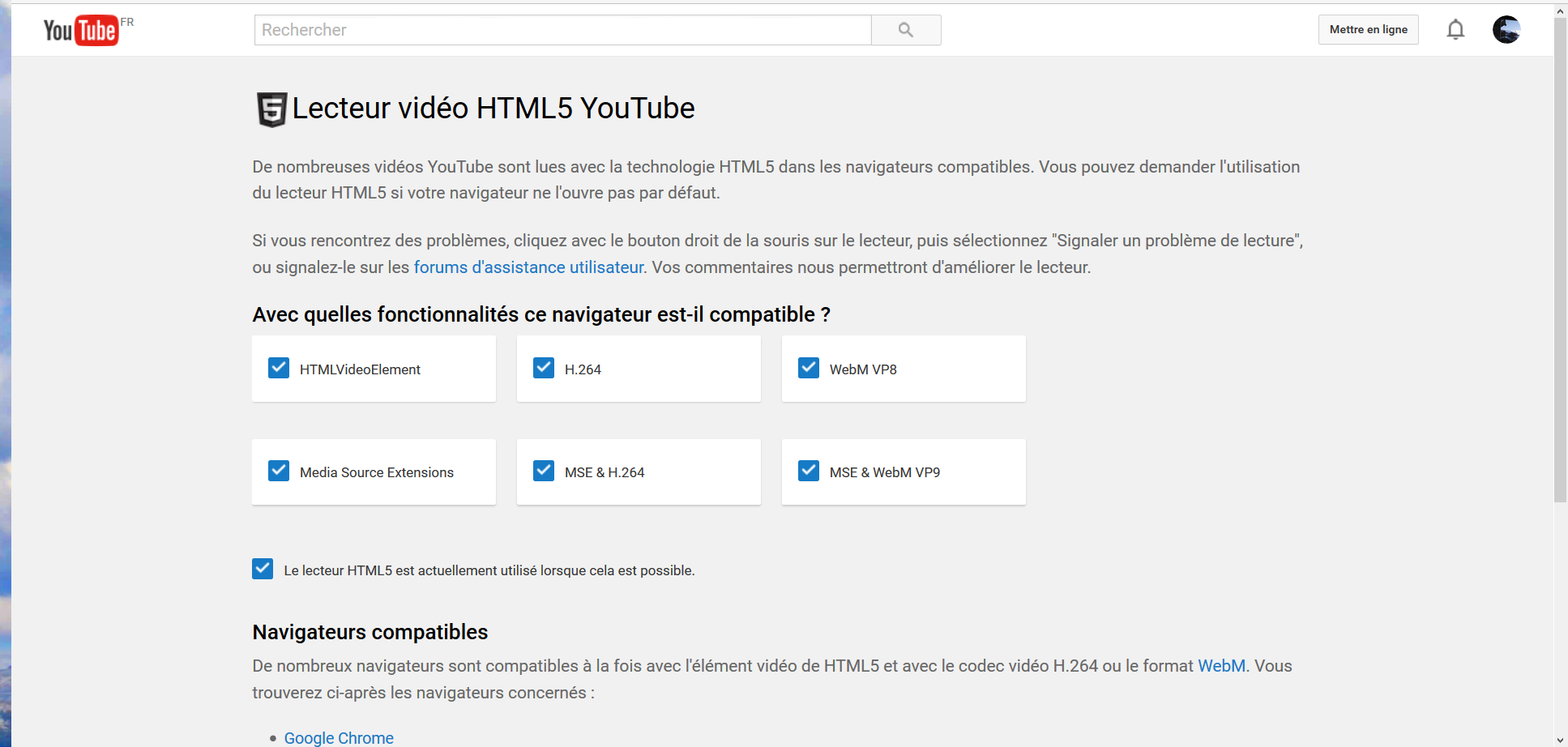
Task: Open the notifications bell
Action: pos(1455,30)
